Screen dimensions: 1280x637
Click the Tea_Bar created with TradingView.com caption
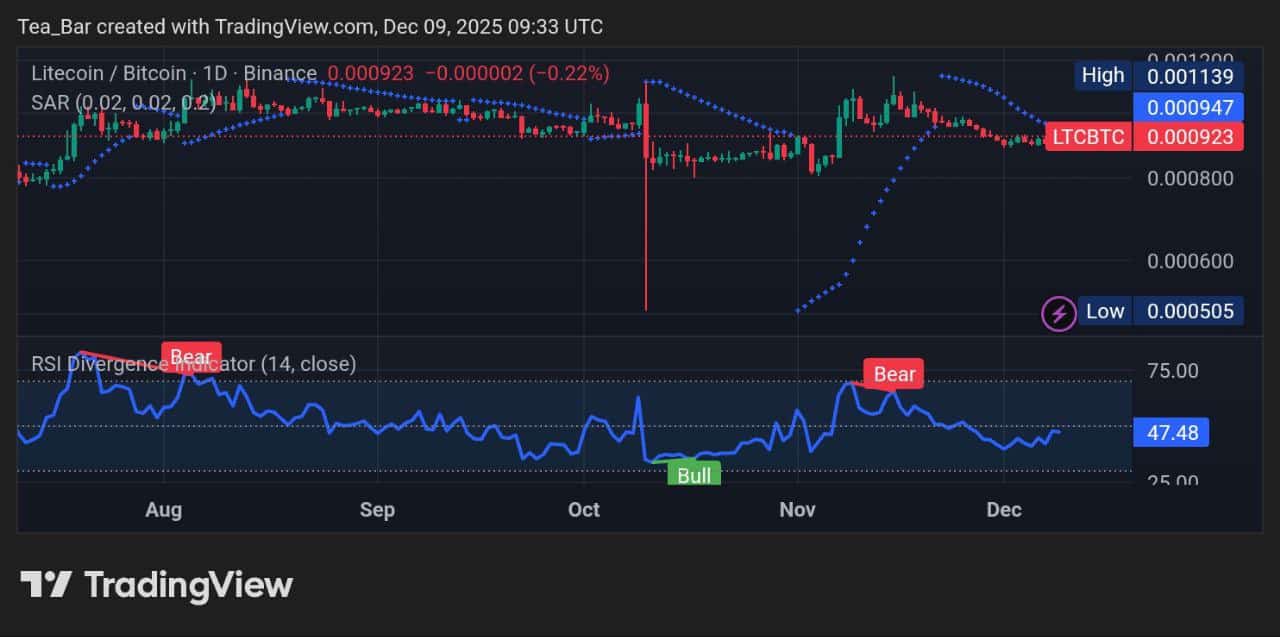pos(311,27)
